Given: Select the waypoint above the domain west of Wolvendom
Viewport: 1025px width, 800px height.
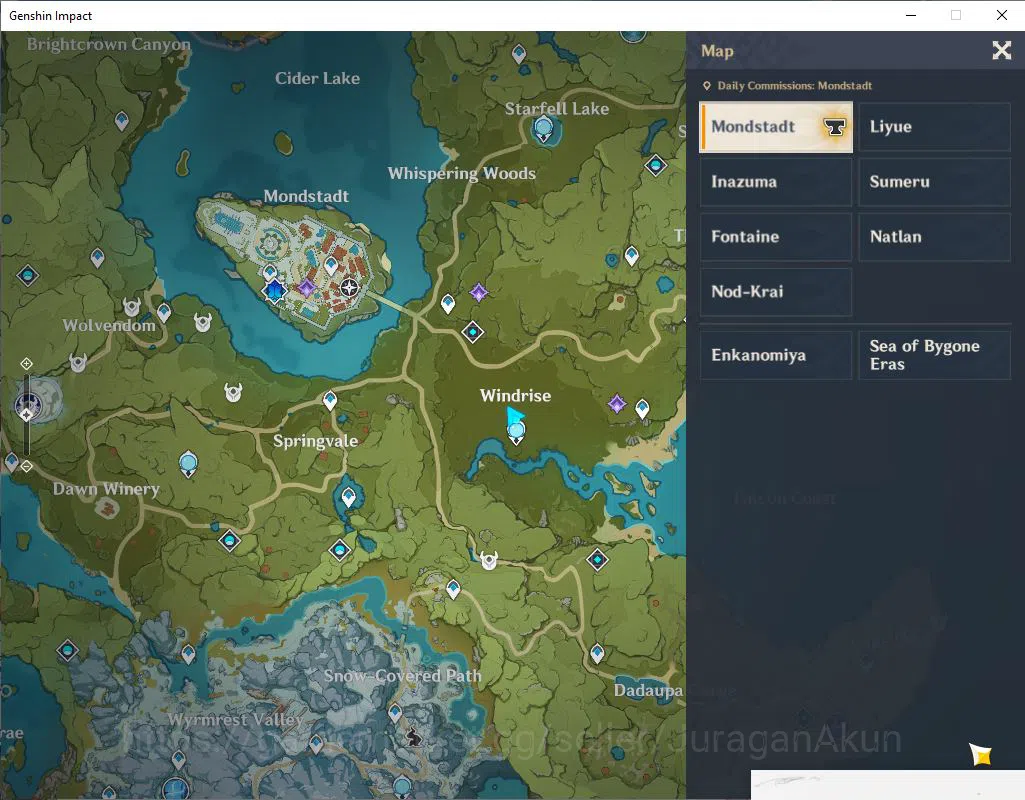Looking at the screenshot, I should 97,258.
